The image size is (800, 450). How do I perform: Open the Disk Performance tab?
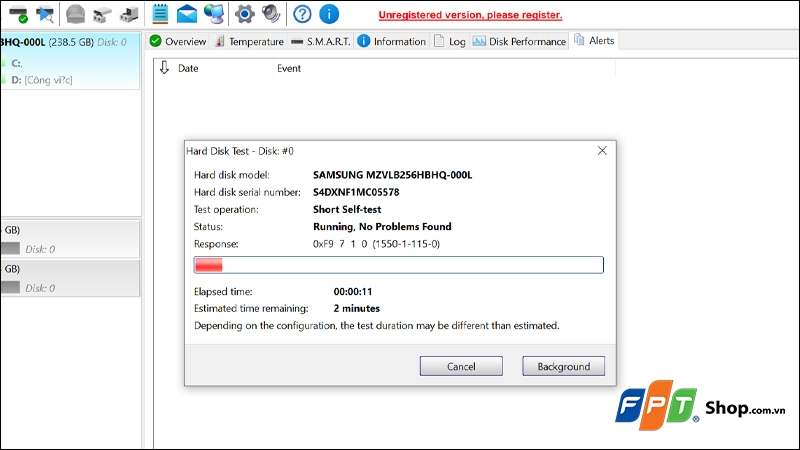pyautogui.click(x=519, y=41)
